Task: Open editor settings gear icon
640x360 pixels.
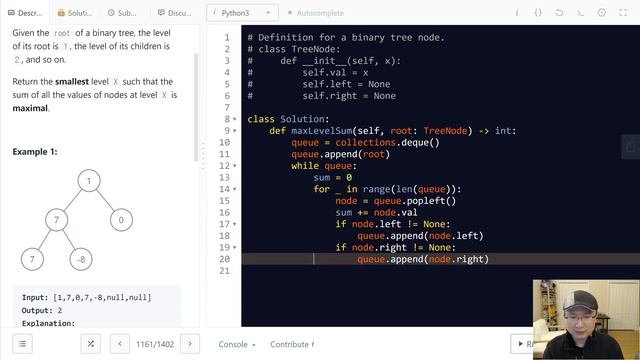Action: coord(602,13)
